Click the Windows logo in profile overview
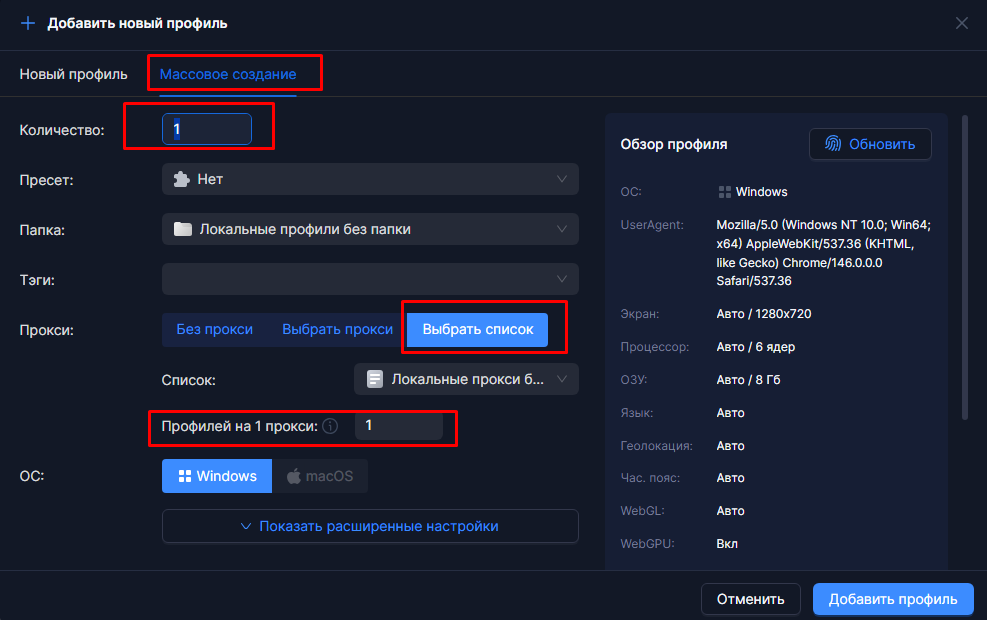Viewport: 987px width, 620px height. 725,192
